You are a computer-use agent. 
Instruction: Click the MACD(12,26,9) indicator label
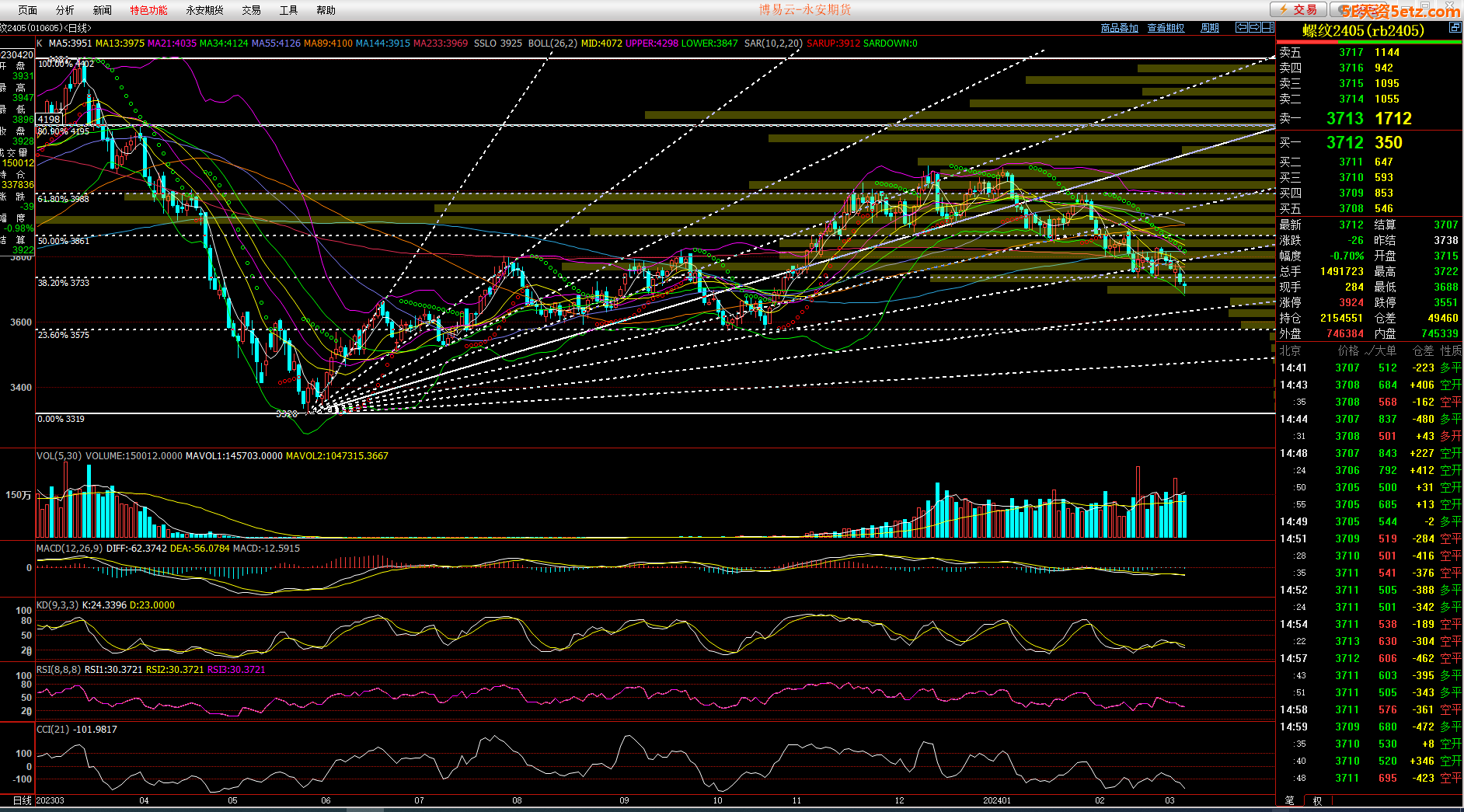[70, 549]
